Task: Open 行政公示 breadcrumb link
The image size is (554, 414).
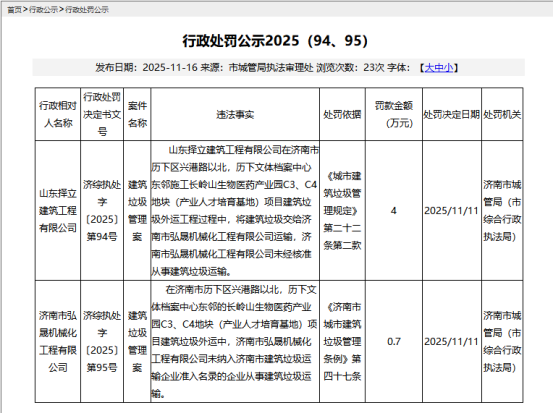Action: [43, 10]
